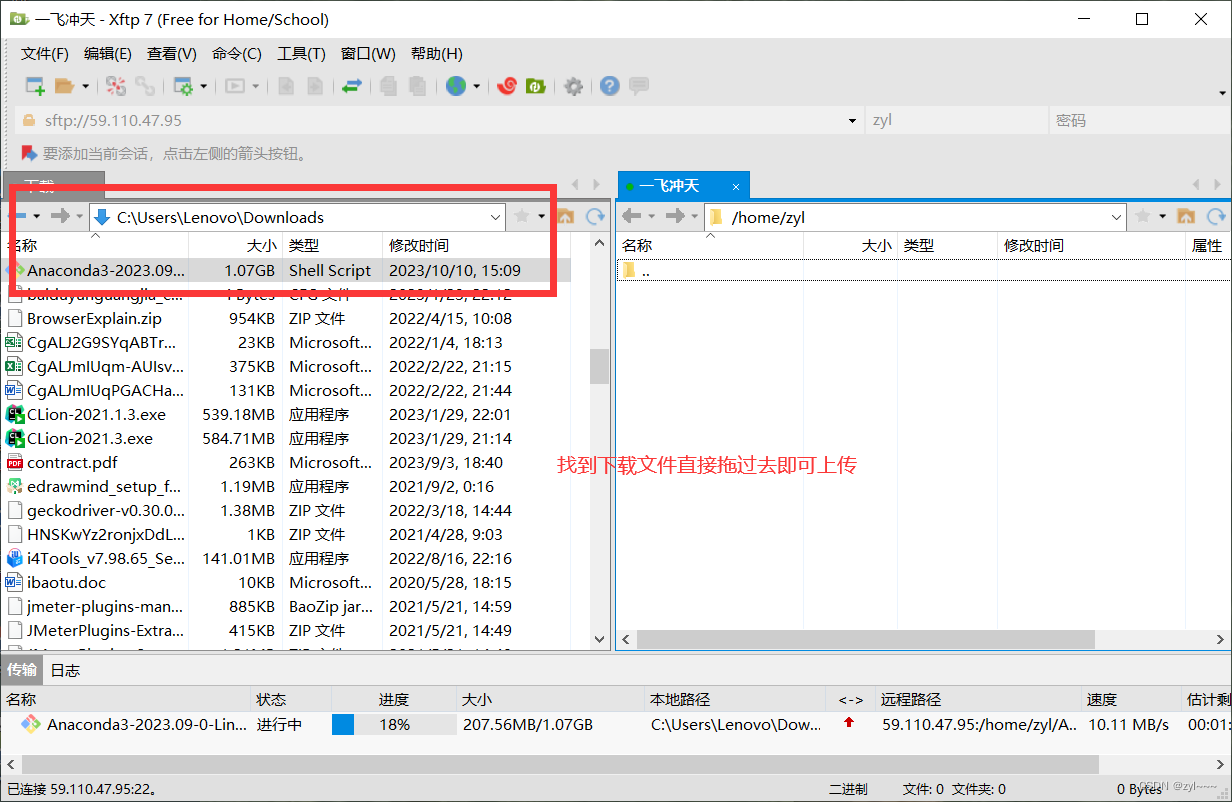Click the 密码 password field
The width and height of the screenshot is (1232, 802).
(1138, 120)
